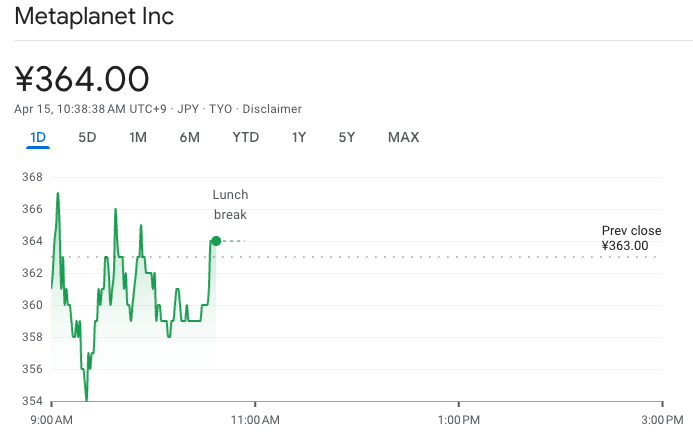
Task: Select the MAX time range
Action: [403, 137]
